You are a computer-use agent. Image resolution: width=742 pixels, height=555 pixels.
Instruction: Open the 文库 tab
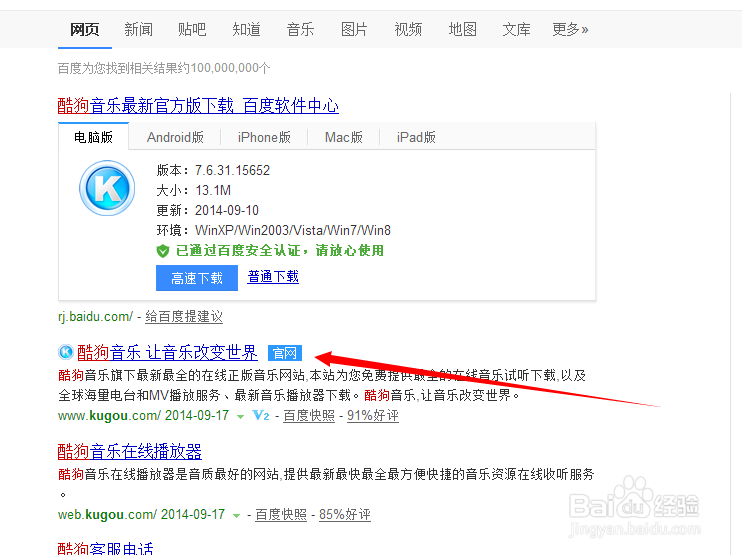[x=516, y=29]
